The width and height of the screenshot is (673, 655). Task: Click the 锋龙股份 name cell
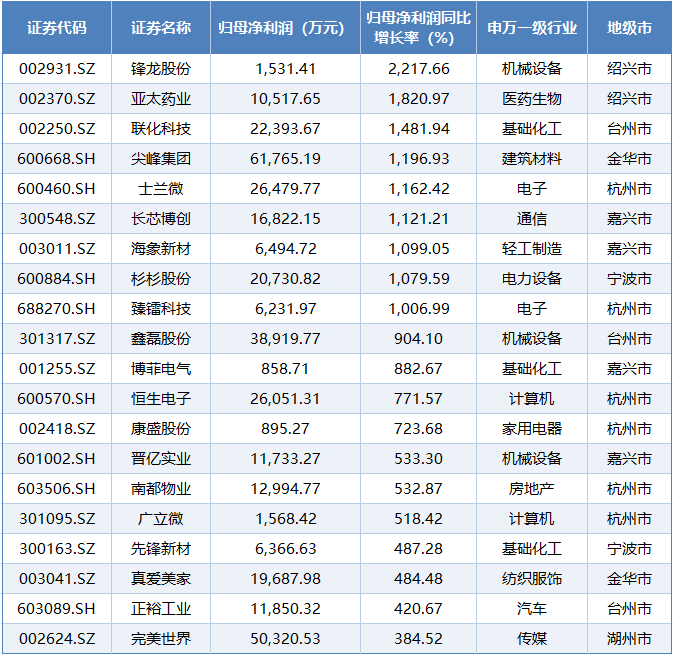coord(161,69)
